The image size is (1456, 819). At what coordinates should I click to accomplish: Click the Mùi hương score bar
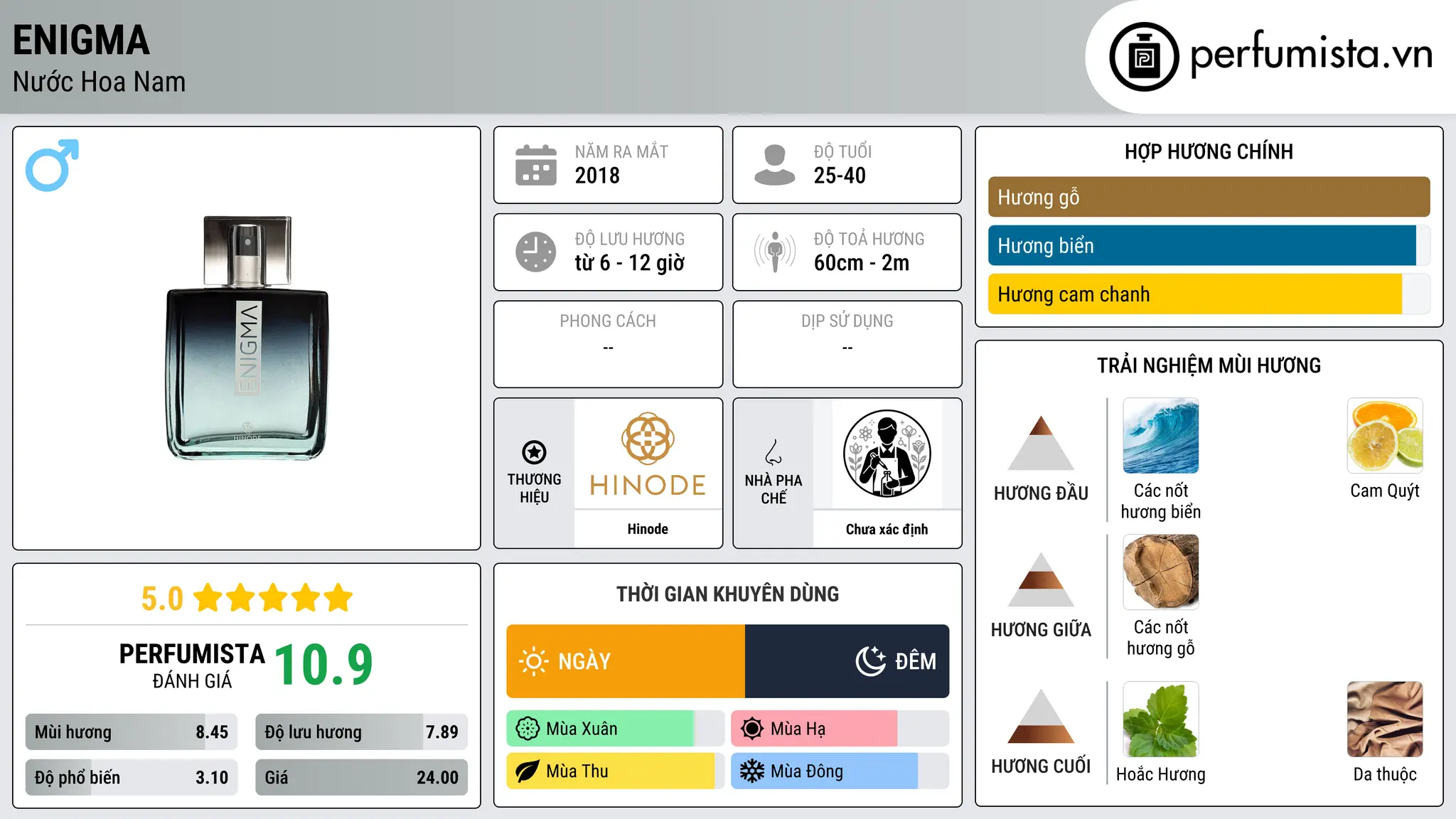tap(132, 732)
